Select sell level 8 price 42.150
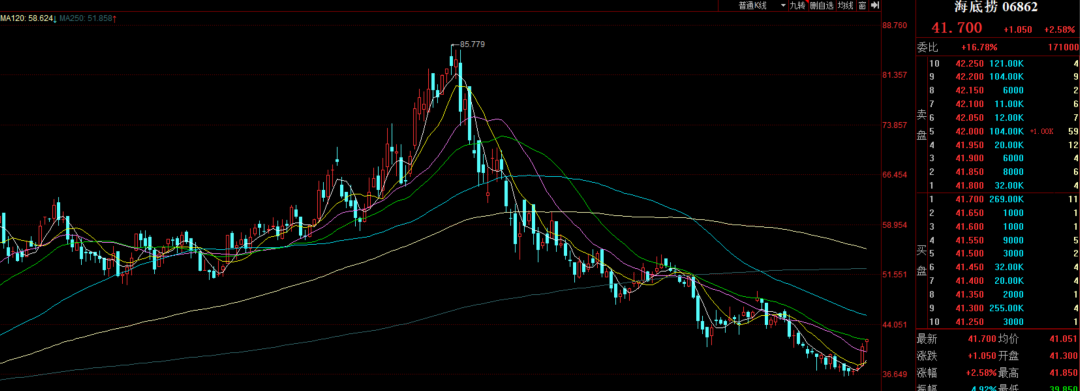The image size is (1080, 391). (x=969, y=90)
